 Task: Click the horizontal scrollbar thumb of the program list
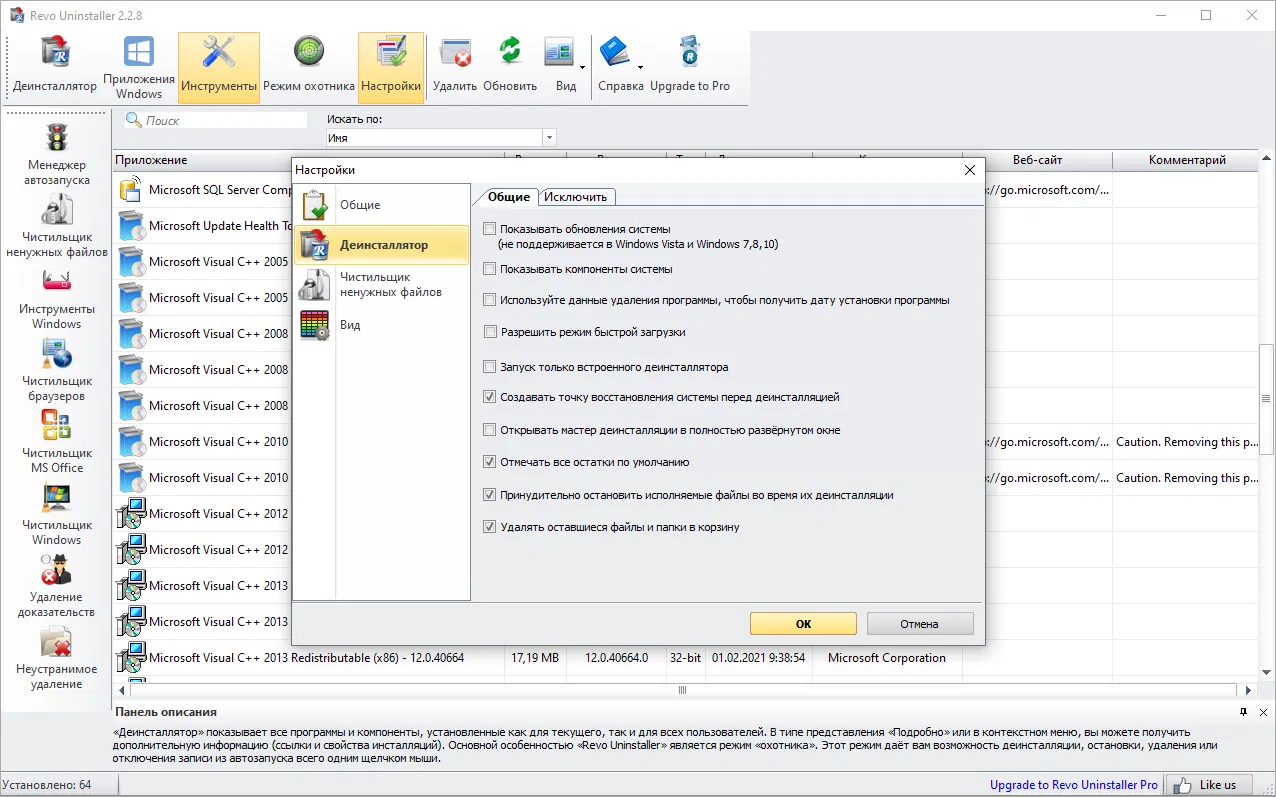click(x=683, y=690)
